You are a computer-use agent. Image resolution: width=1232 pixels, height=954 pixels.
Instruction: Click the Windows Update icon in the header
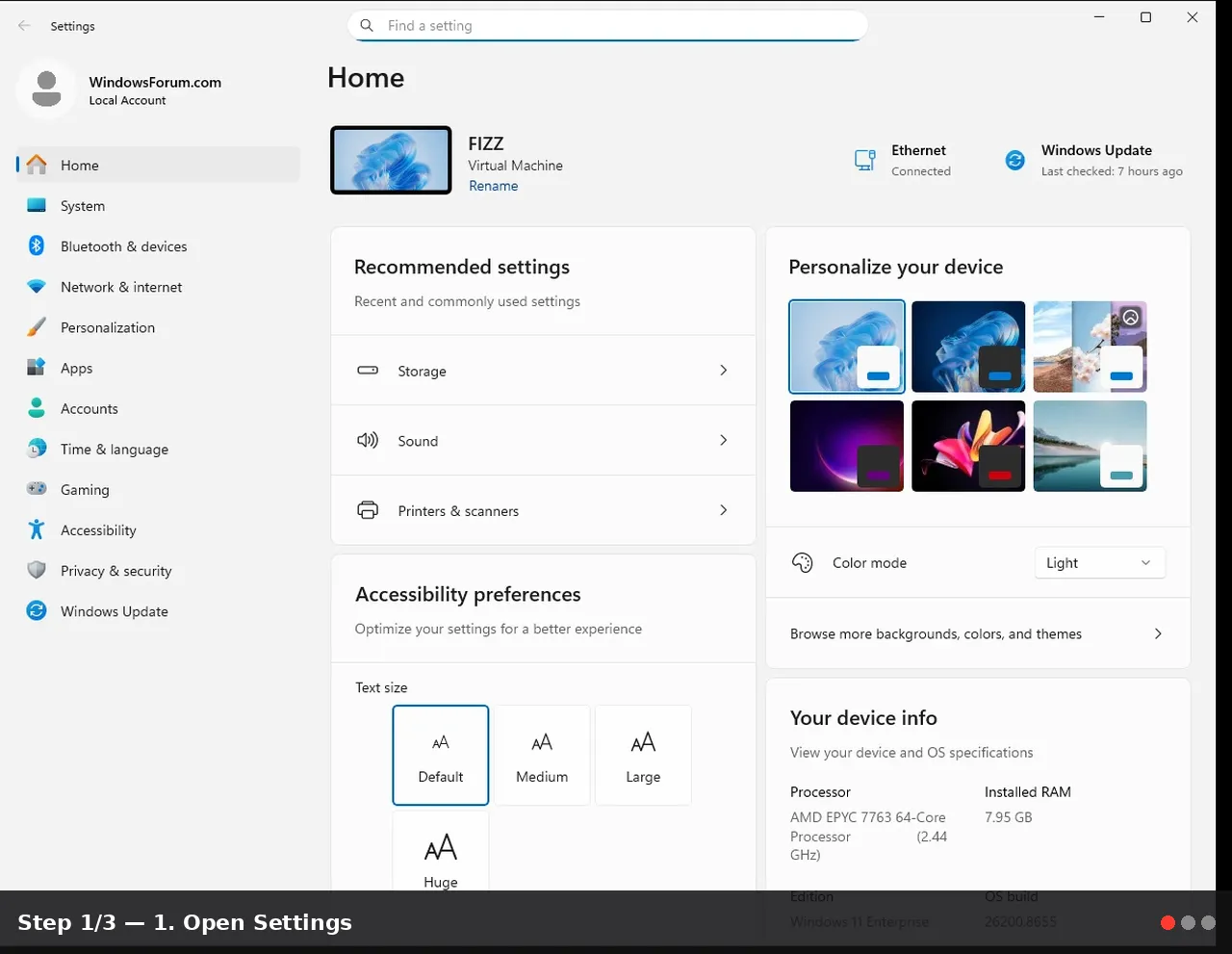pyautogui.click(x=1015, y=161)
